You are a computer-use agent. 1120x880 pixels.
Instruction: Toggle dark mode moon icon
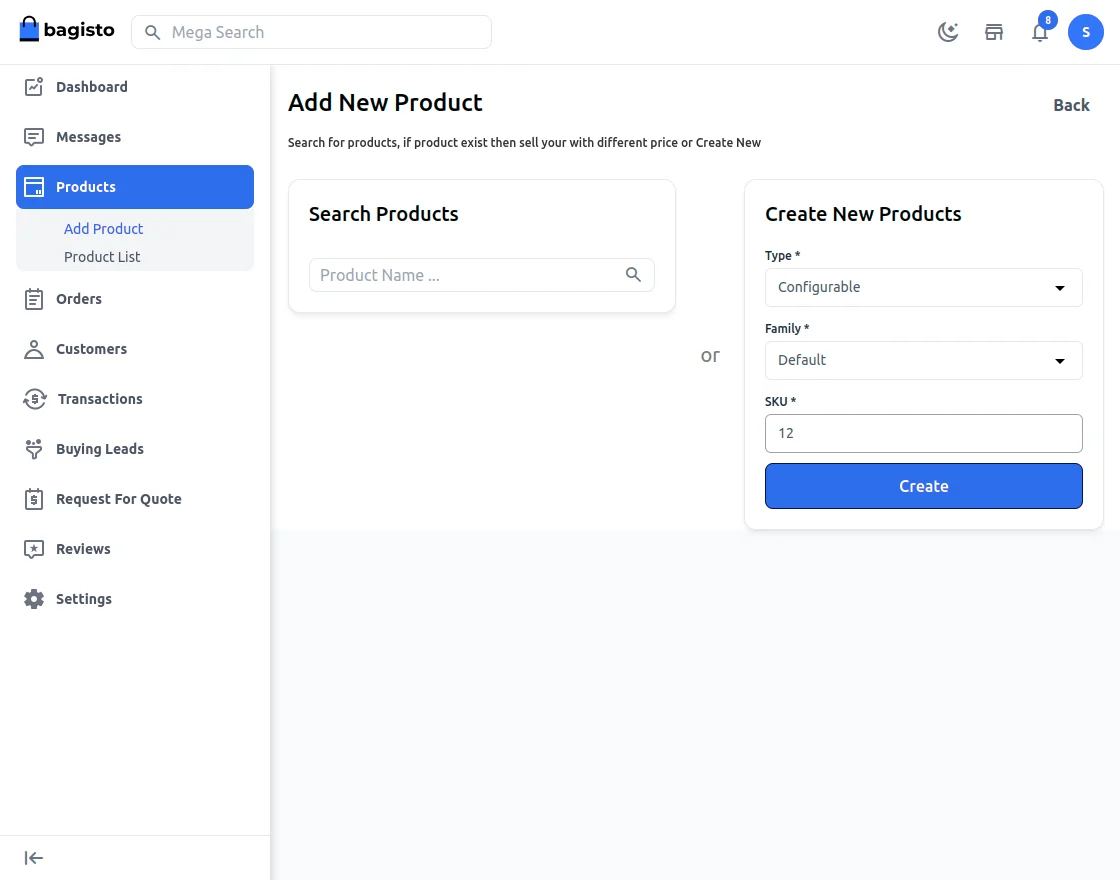(947, 32)
